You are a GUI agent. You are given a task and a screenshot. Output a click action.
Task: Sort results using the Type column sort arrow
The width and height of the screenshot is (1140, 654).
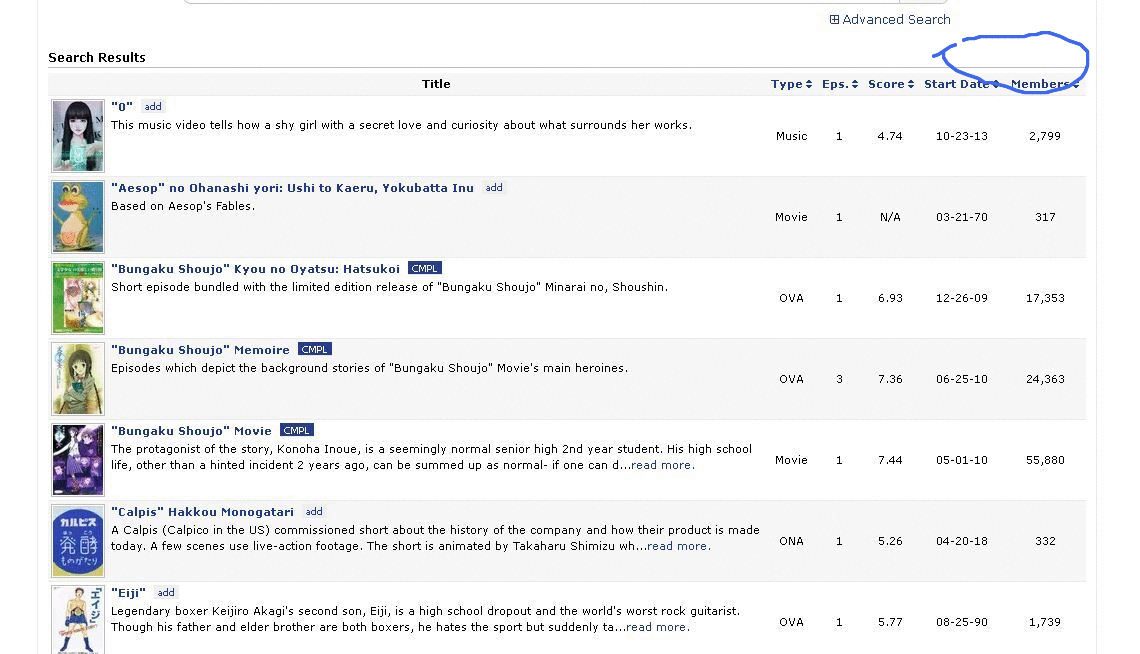809,84
